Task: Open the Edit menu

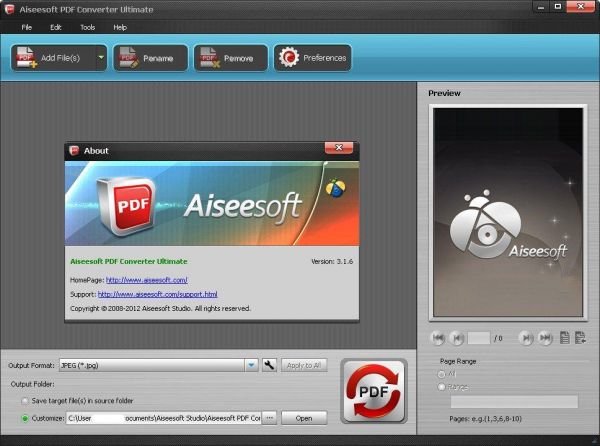Action: 56,27
